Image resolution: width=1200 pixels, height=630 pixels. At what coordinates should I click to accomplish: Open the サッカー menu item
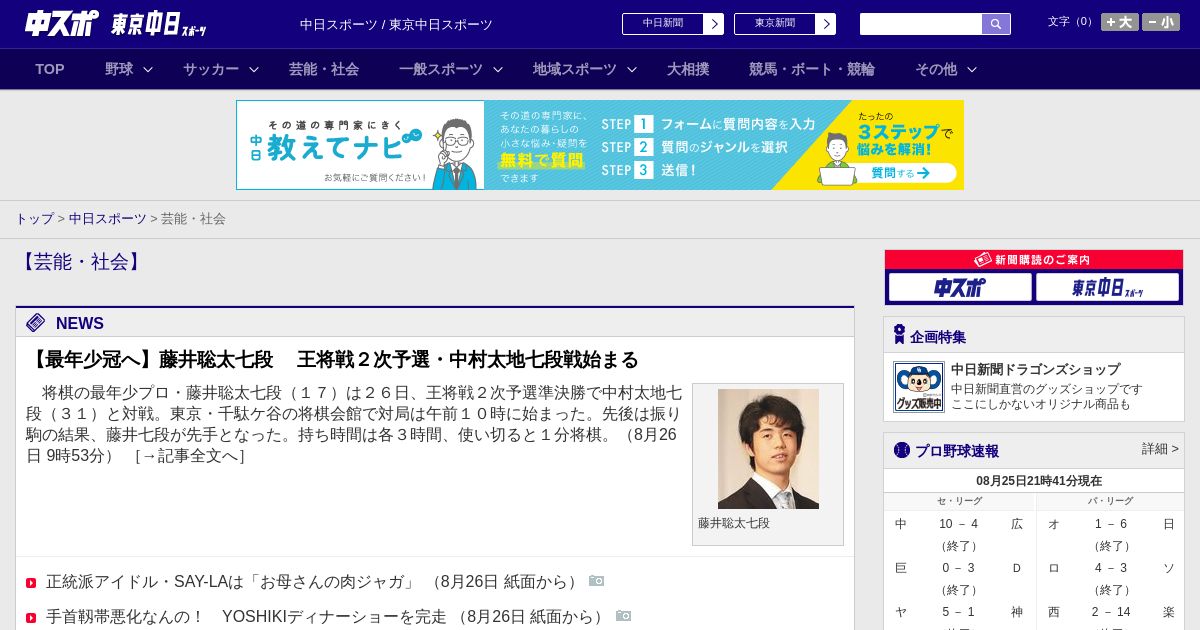211,69
